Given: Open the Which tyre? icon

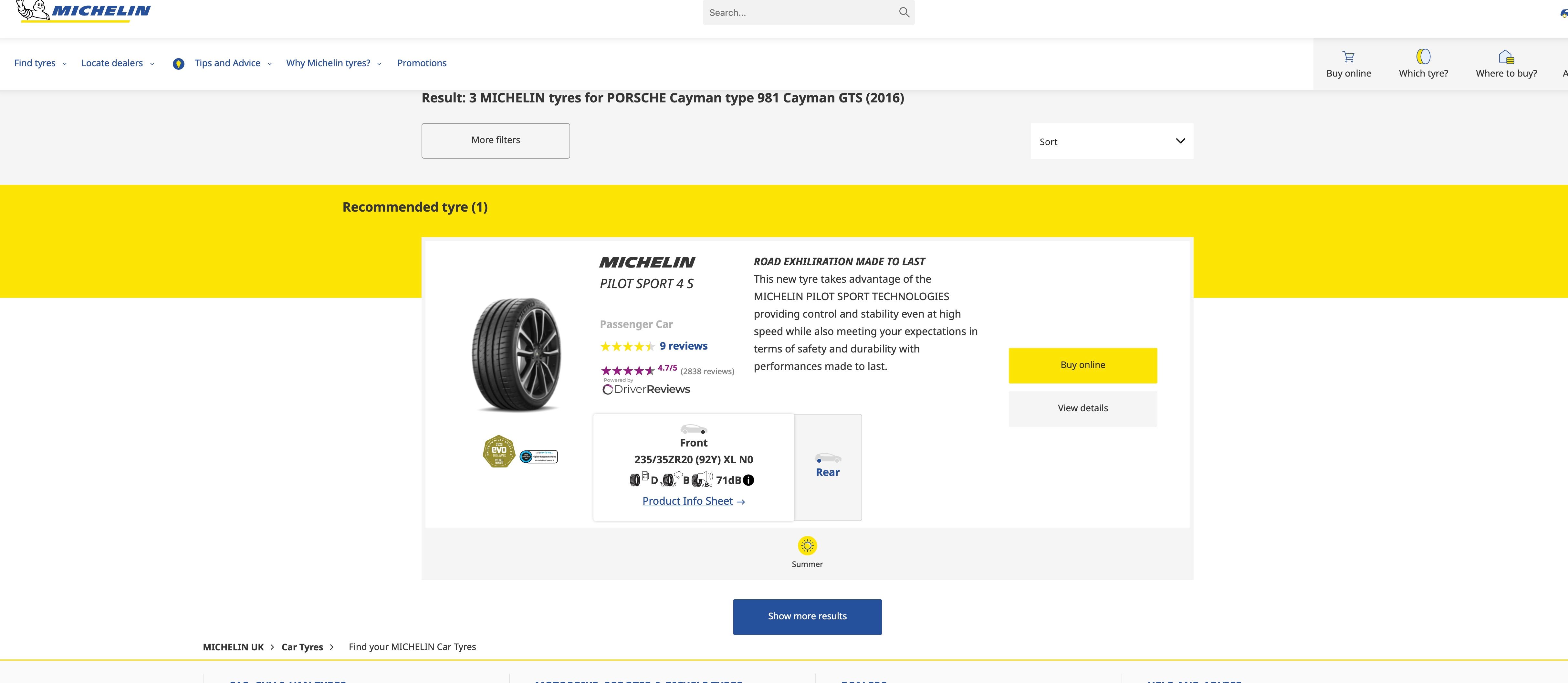Looking at the screenshot, I should click(x=1423, y=57).
